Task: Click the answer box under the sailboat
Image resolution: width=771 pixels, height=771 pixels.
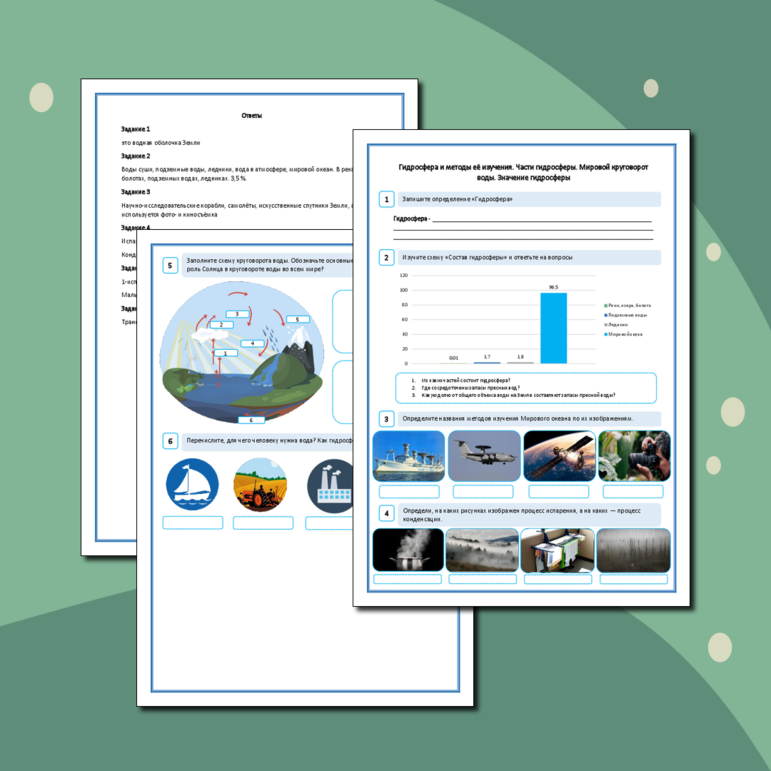Action: pos(192,523)
